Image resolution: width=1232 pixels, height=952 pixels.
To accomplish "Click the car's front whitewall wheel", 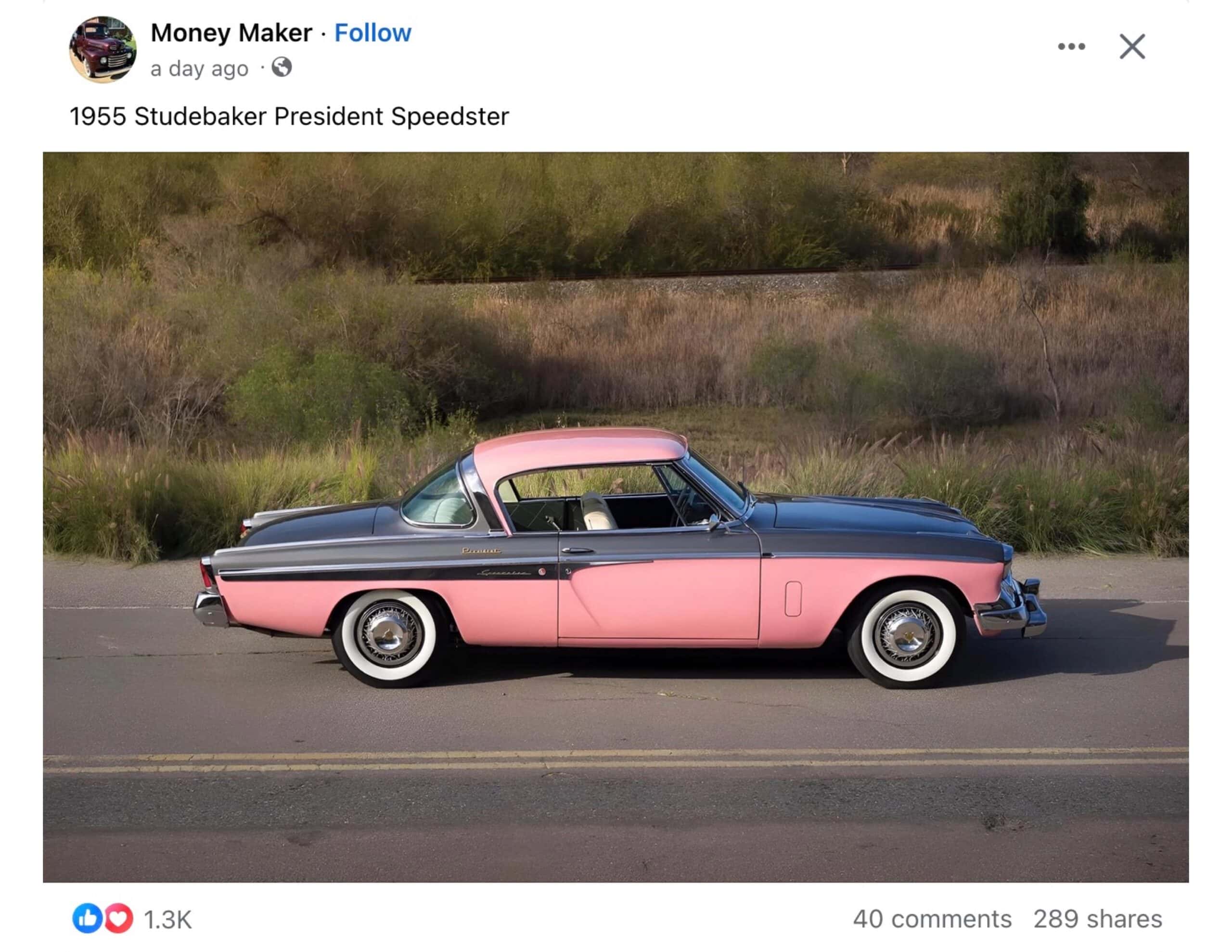I will (x=907, y=635).
